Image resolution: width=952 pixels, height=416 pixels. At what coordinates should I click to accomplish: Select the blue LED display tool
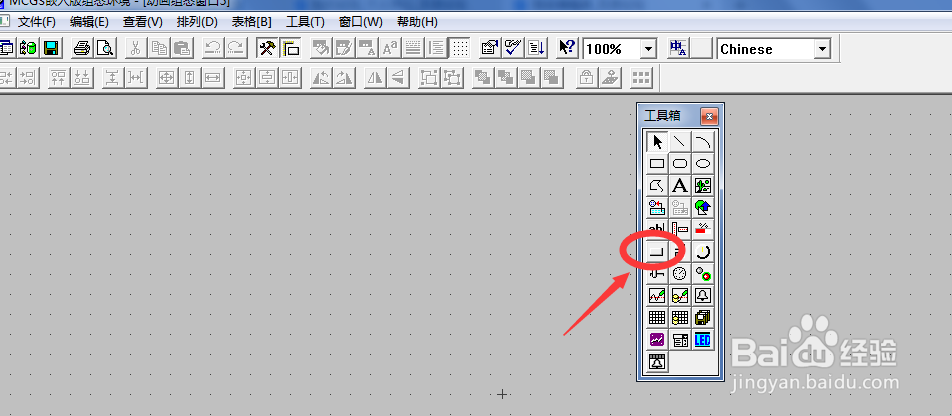click(702, 339)
